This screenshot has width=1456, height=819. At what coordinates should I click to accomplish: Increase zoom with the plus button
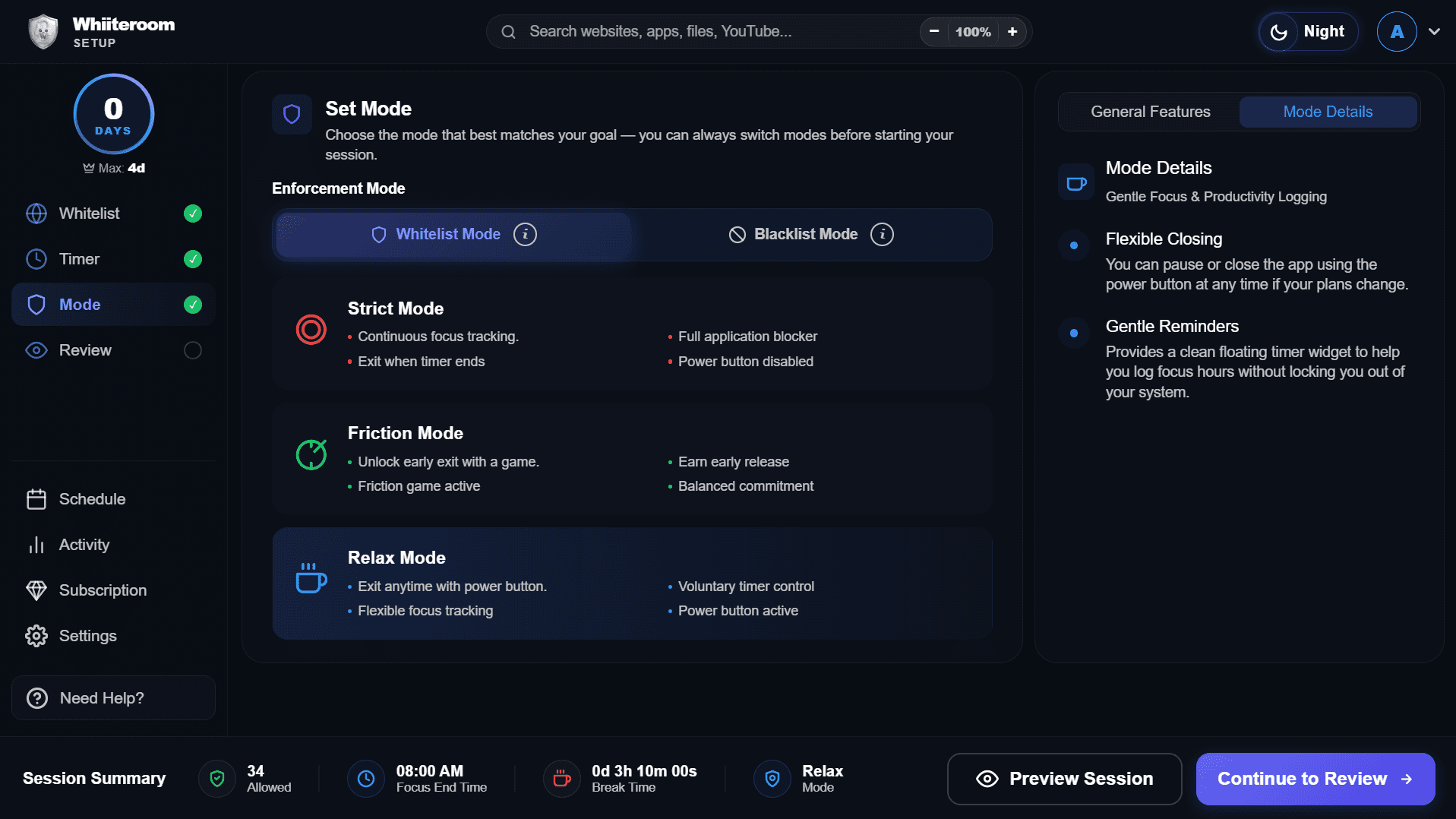tap(1012, 32)
